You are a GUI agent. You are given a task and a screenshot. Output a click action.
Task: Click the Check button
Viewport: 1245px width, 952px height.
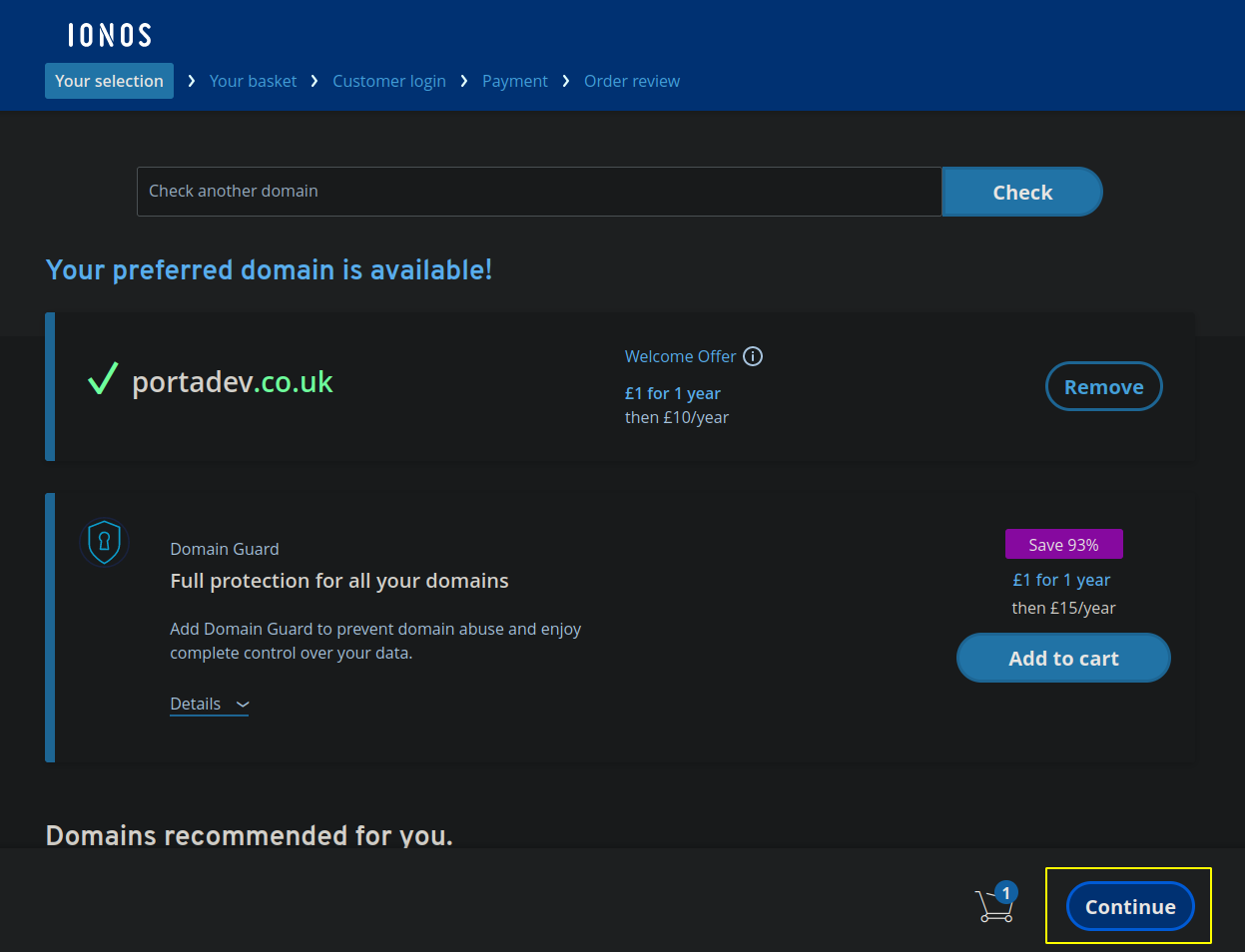pyautogui.click(x=1022, y=192)
